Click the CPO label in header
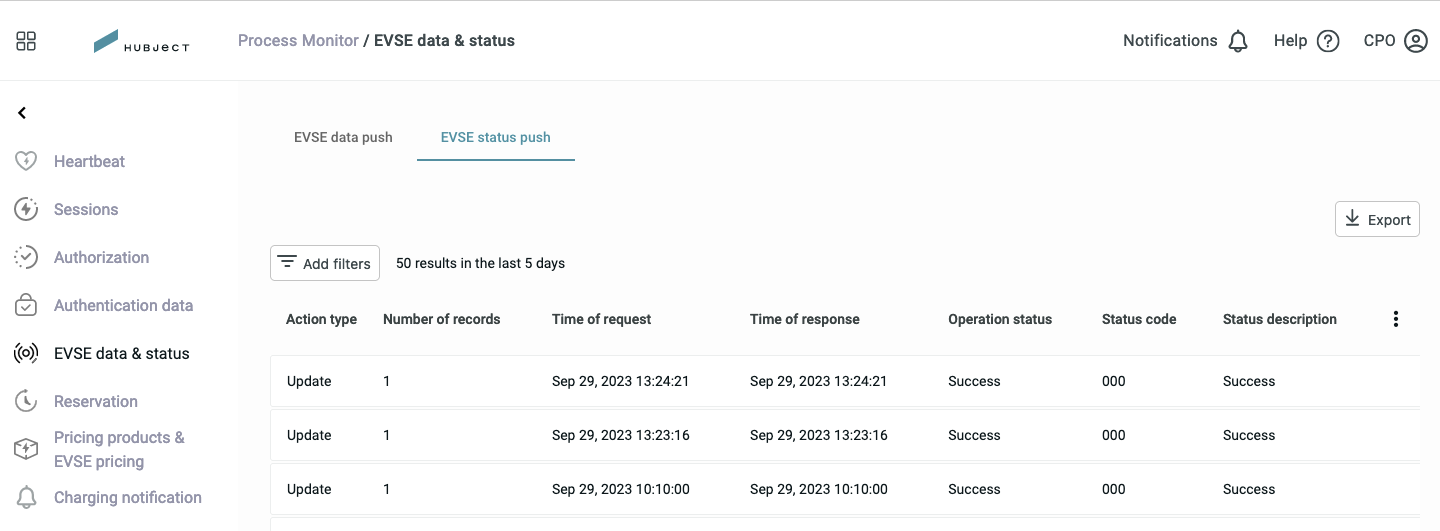 [x=1379, y=41]
